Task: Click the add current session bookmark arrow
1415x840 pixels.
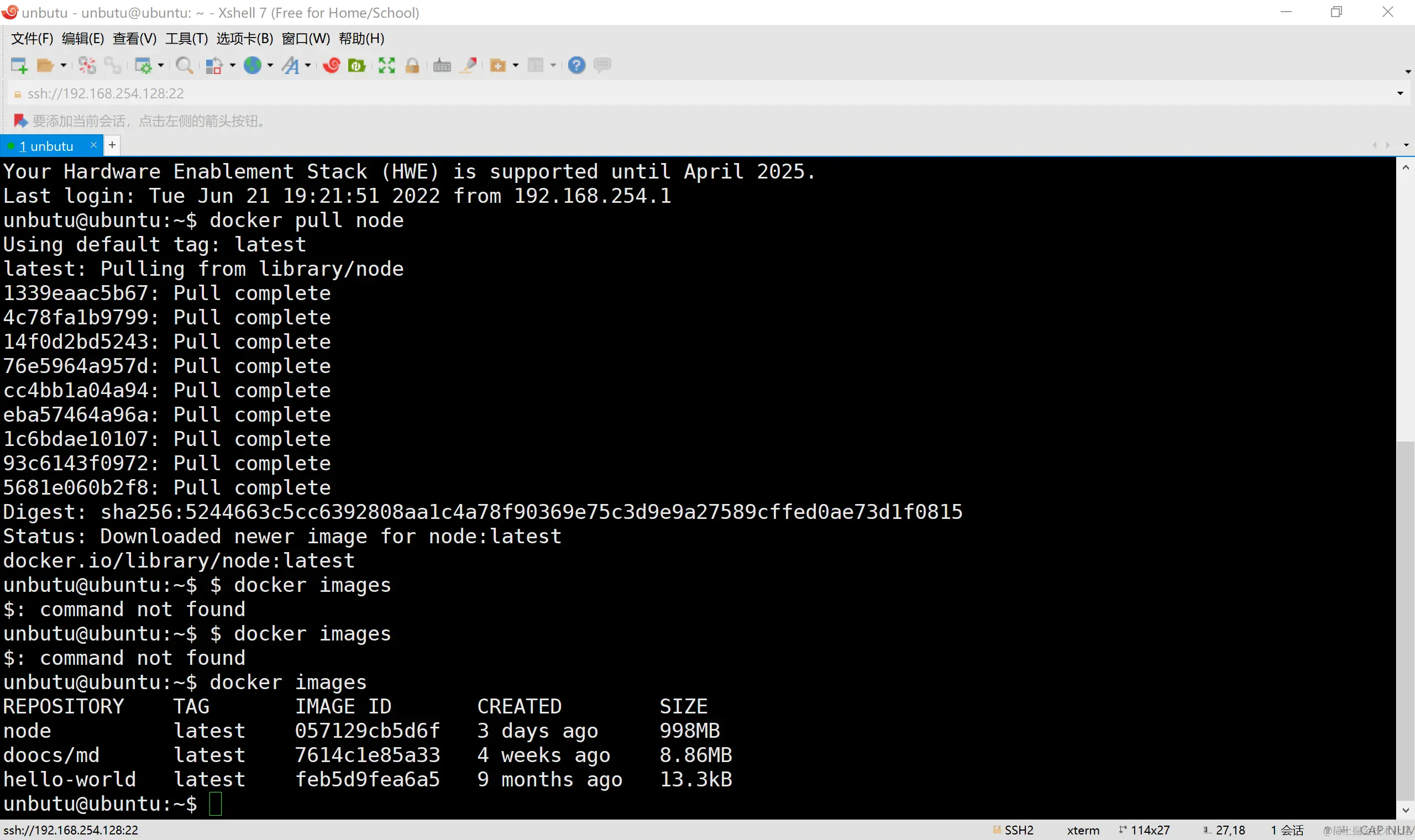Action: pos(20,120)
